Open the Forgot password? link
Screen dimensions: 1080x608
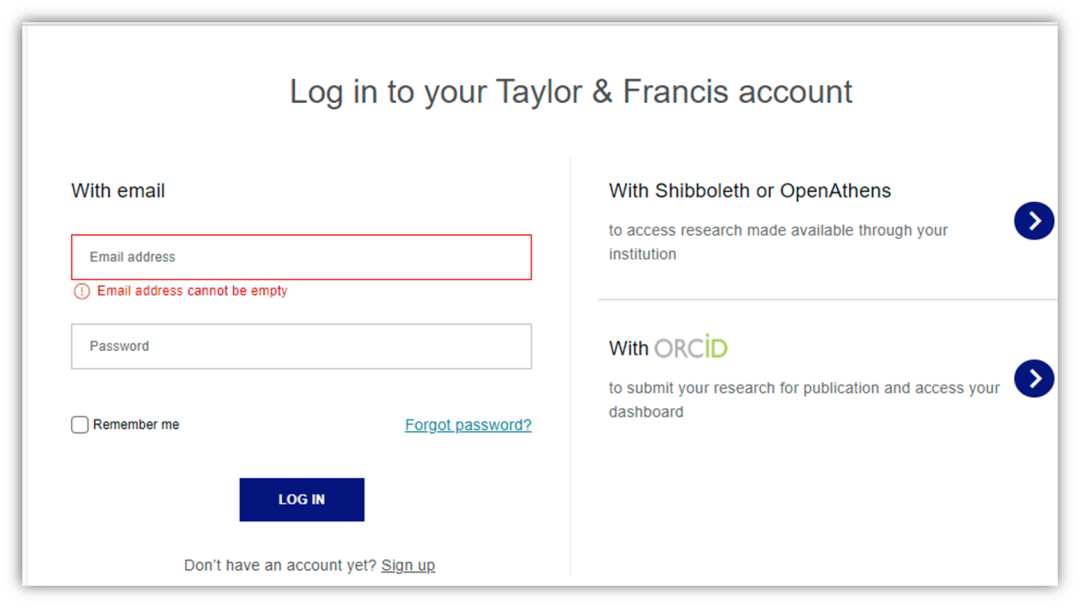(x=468, y=425)
